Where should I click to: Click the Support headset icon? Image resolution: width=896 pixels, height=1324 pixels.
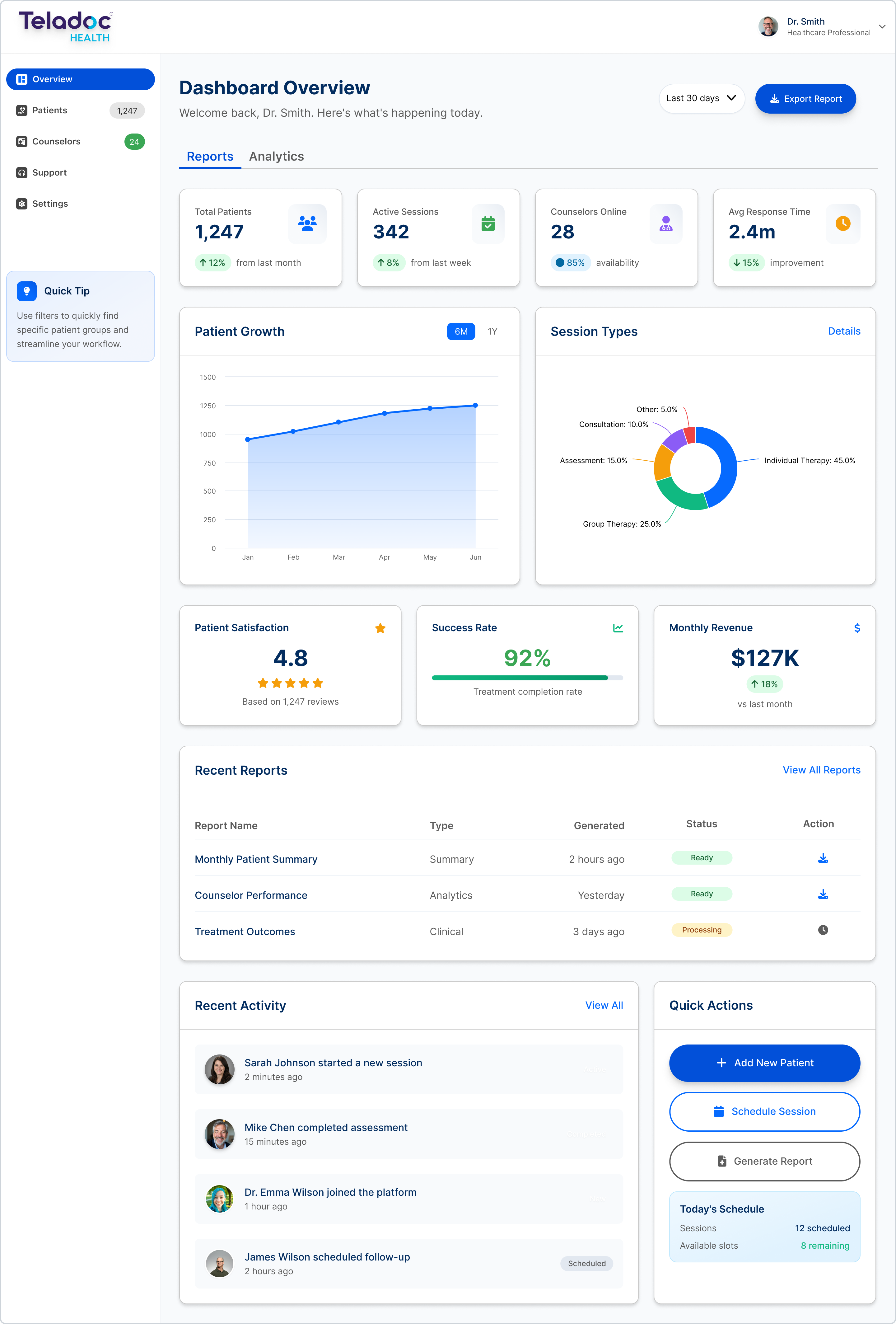21,172
